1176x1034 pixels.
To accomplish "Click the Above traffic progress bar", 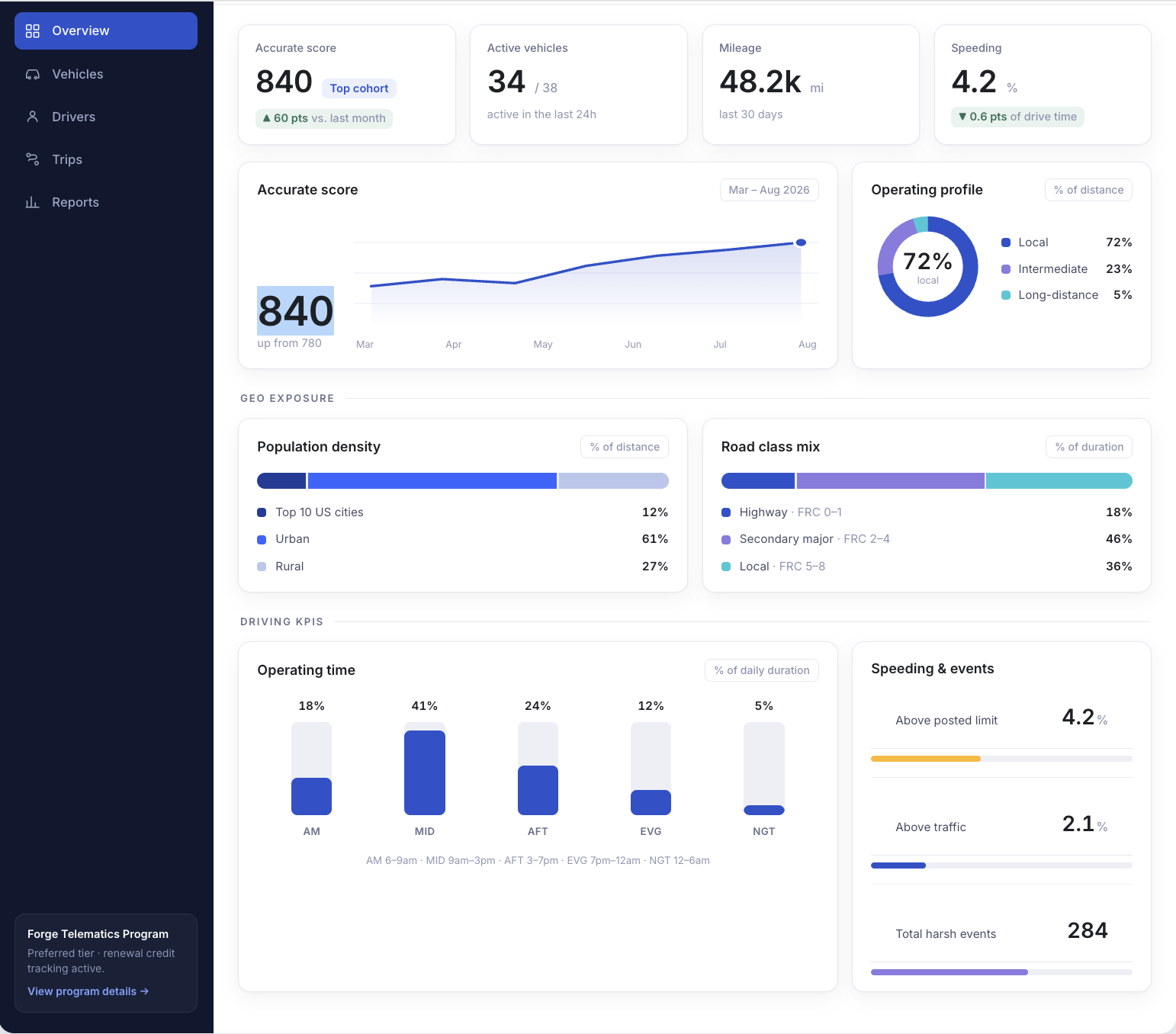I will (1001, 865).
